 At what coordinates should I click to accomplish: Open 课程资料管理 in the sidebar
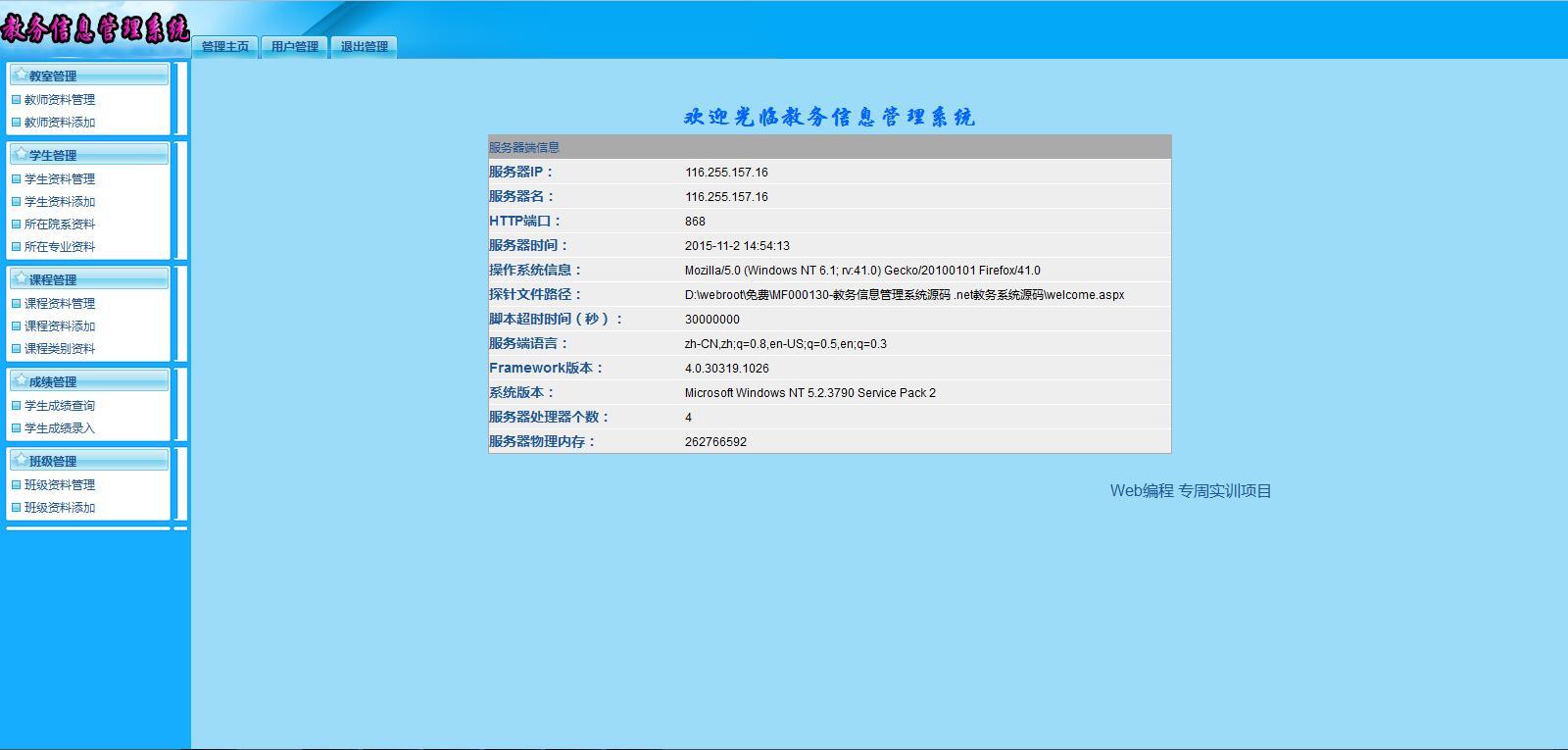click(x=60, y=304)
